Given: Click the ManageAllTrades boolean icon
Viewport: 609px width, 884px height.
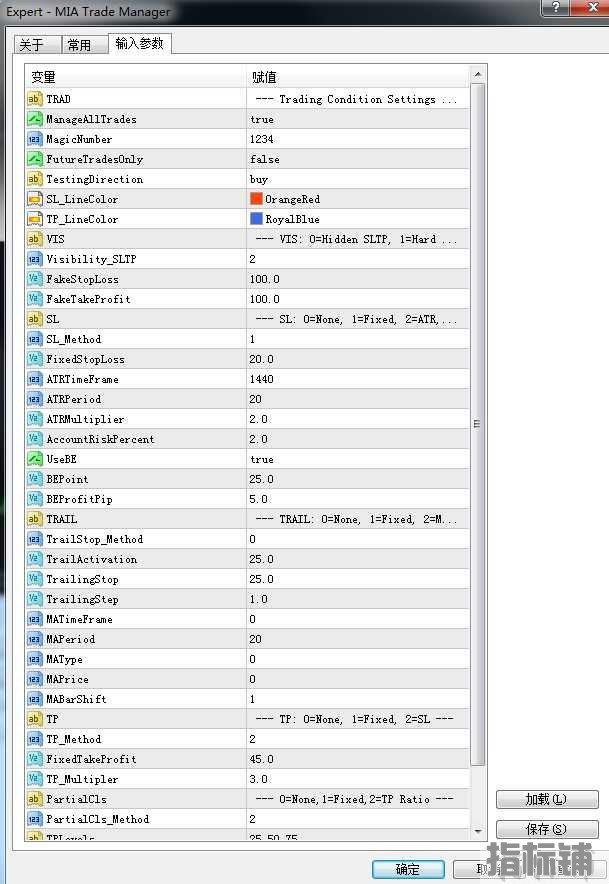Looking at the screenshot, I should coord(34,119).
